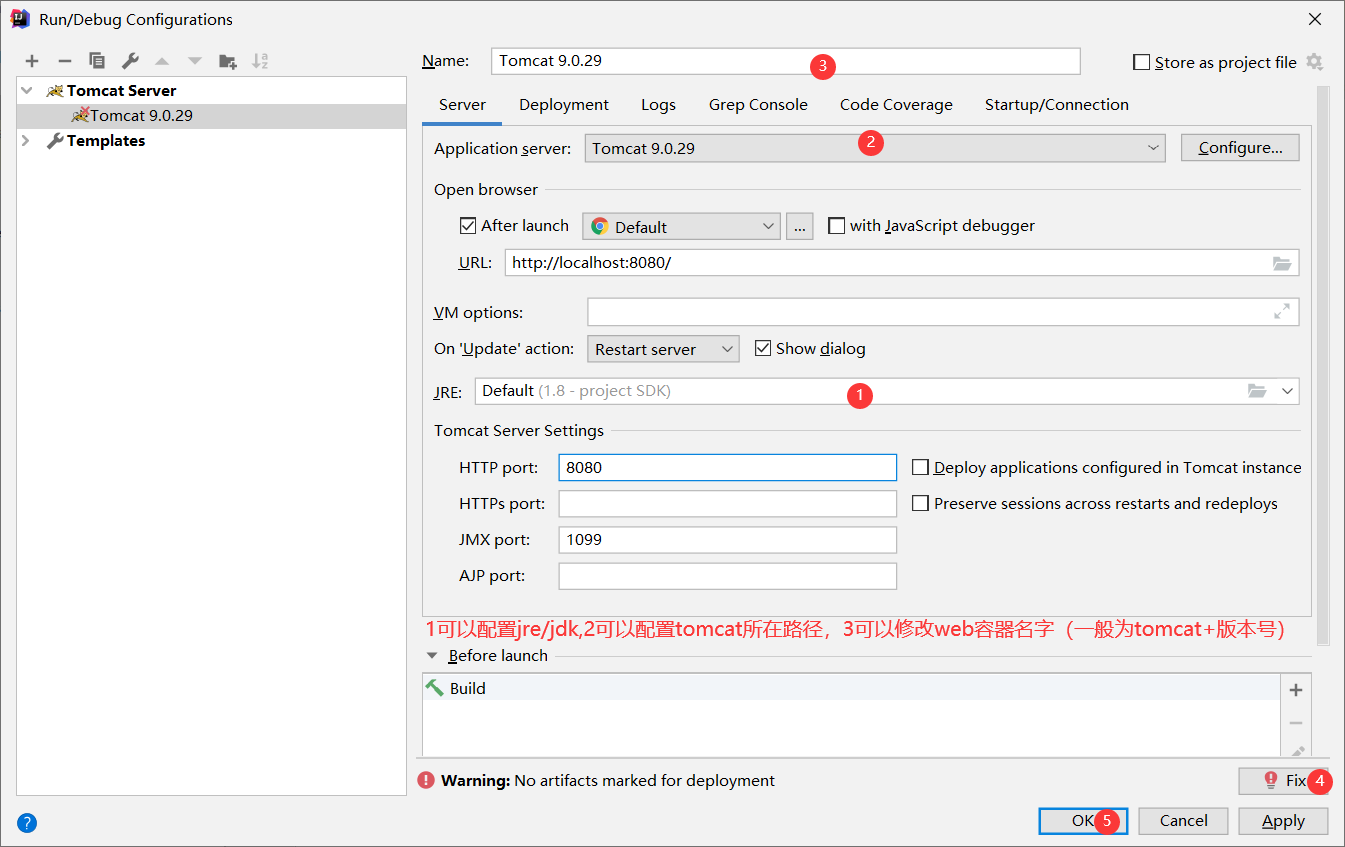Focus the AJP port field
Image resolution: width=1345 pixels, height=847 pixels.
tap(728, 576)
